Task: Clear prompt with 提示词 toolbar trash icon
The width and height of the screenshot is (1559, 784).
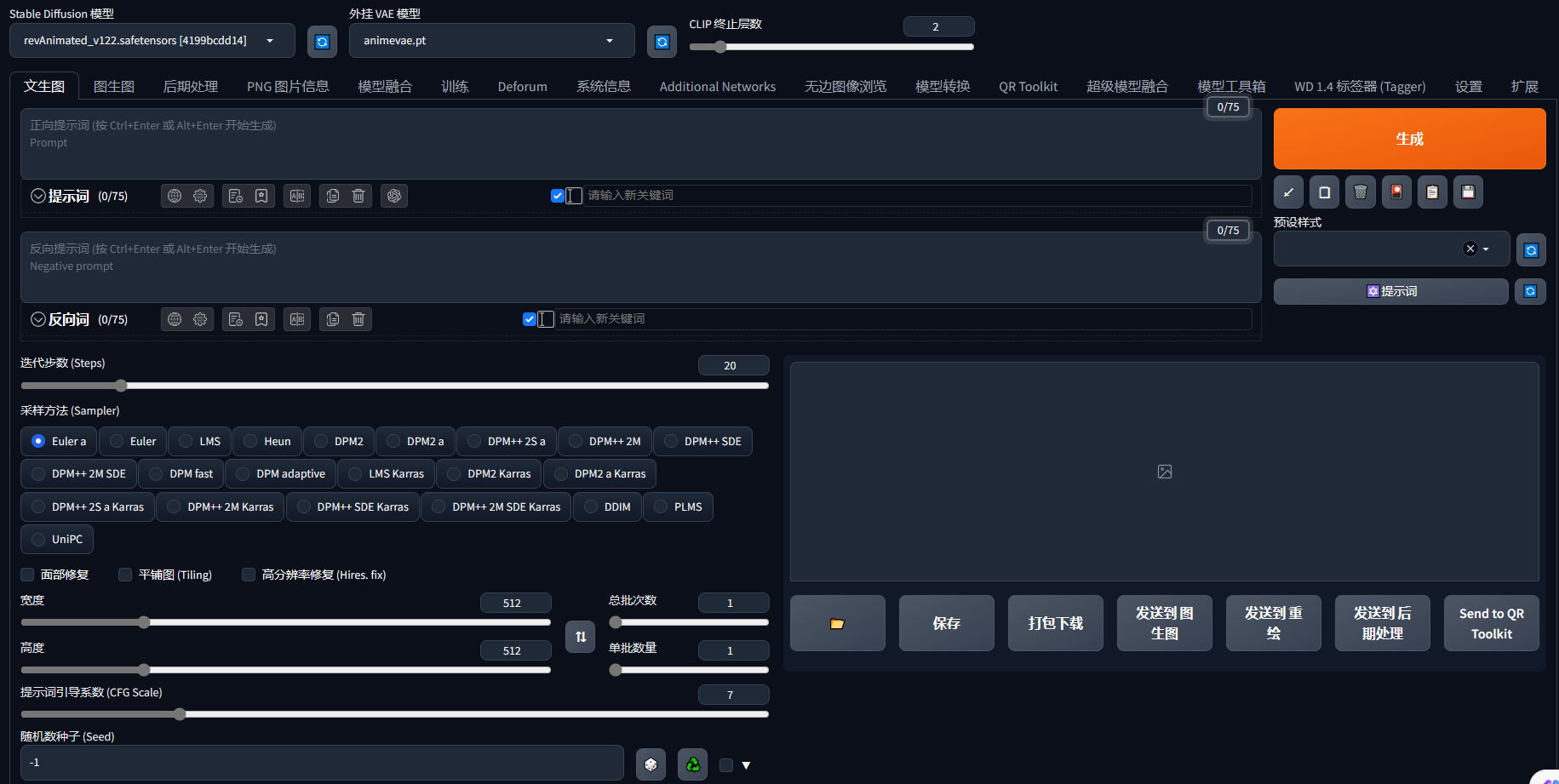Action: 358,196
